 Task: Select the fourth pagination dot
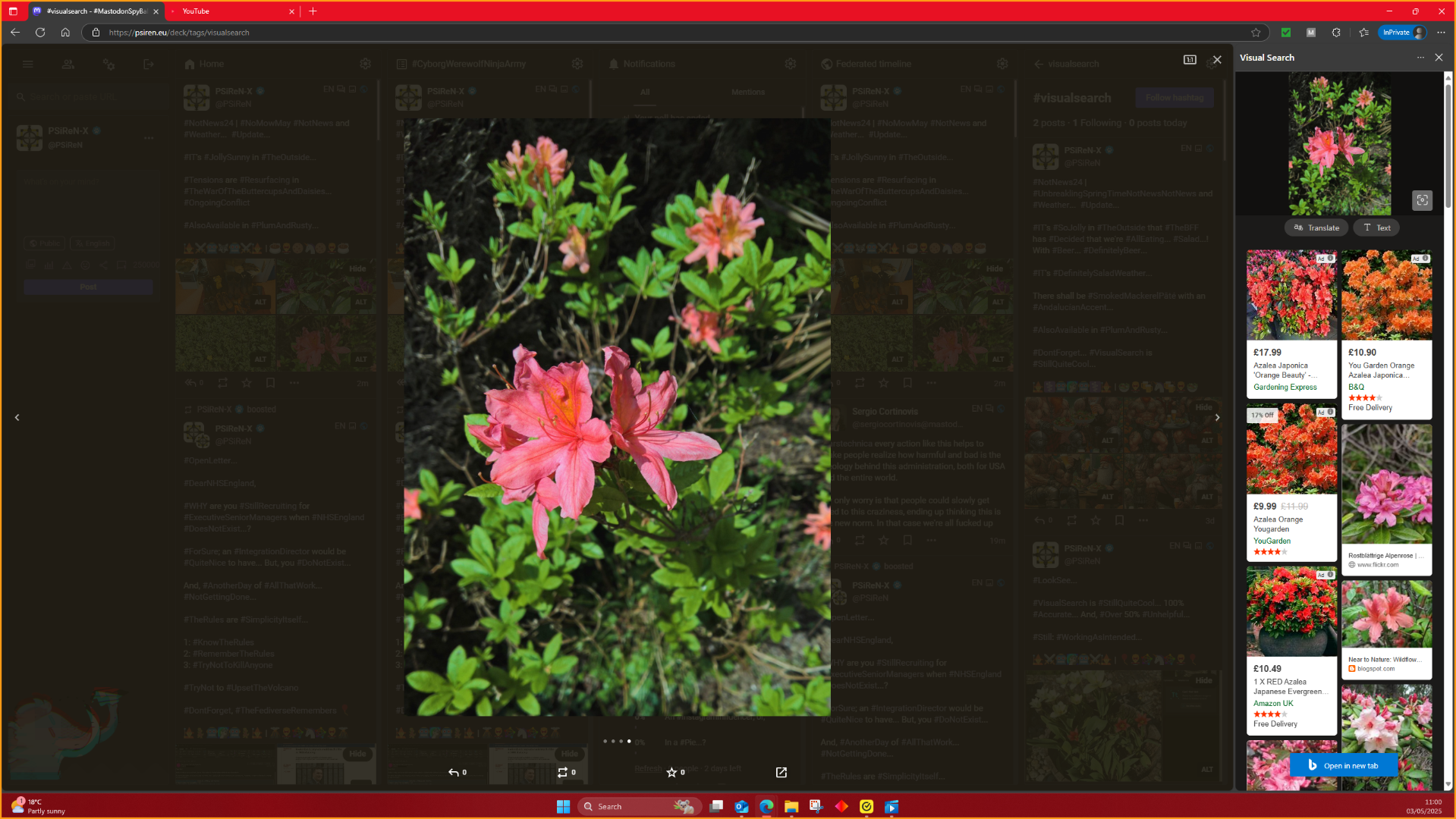coord(629,741)
